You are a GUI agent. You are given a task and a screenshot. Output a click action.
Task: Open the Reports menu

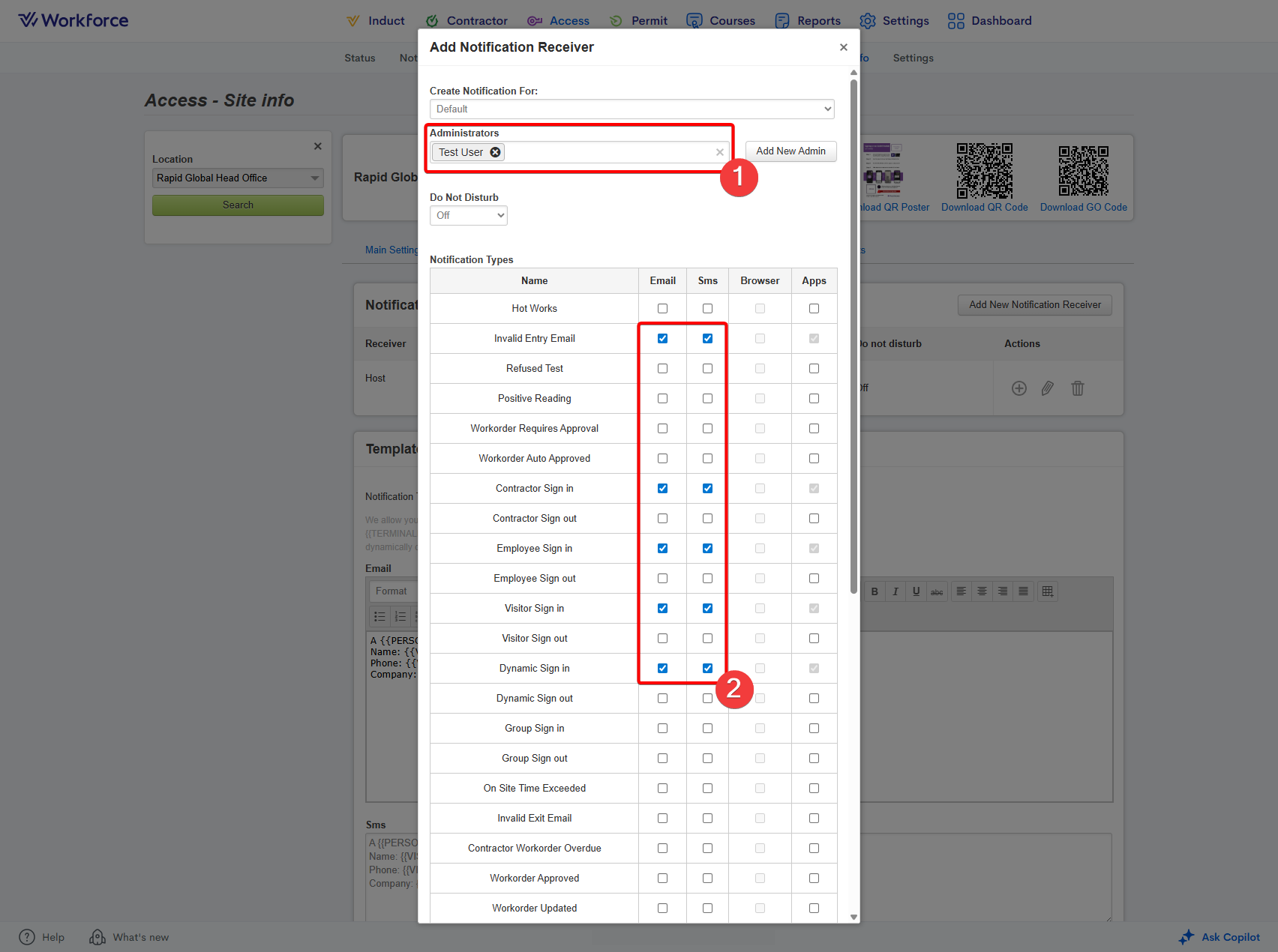click(x=808, y=21)
